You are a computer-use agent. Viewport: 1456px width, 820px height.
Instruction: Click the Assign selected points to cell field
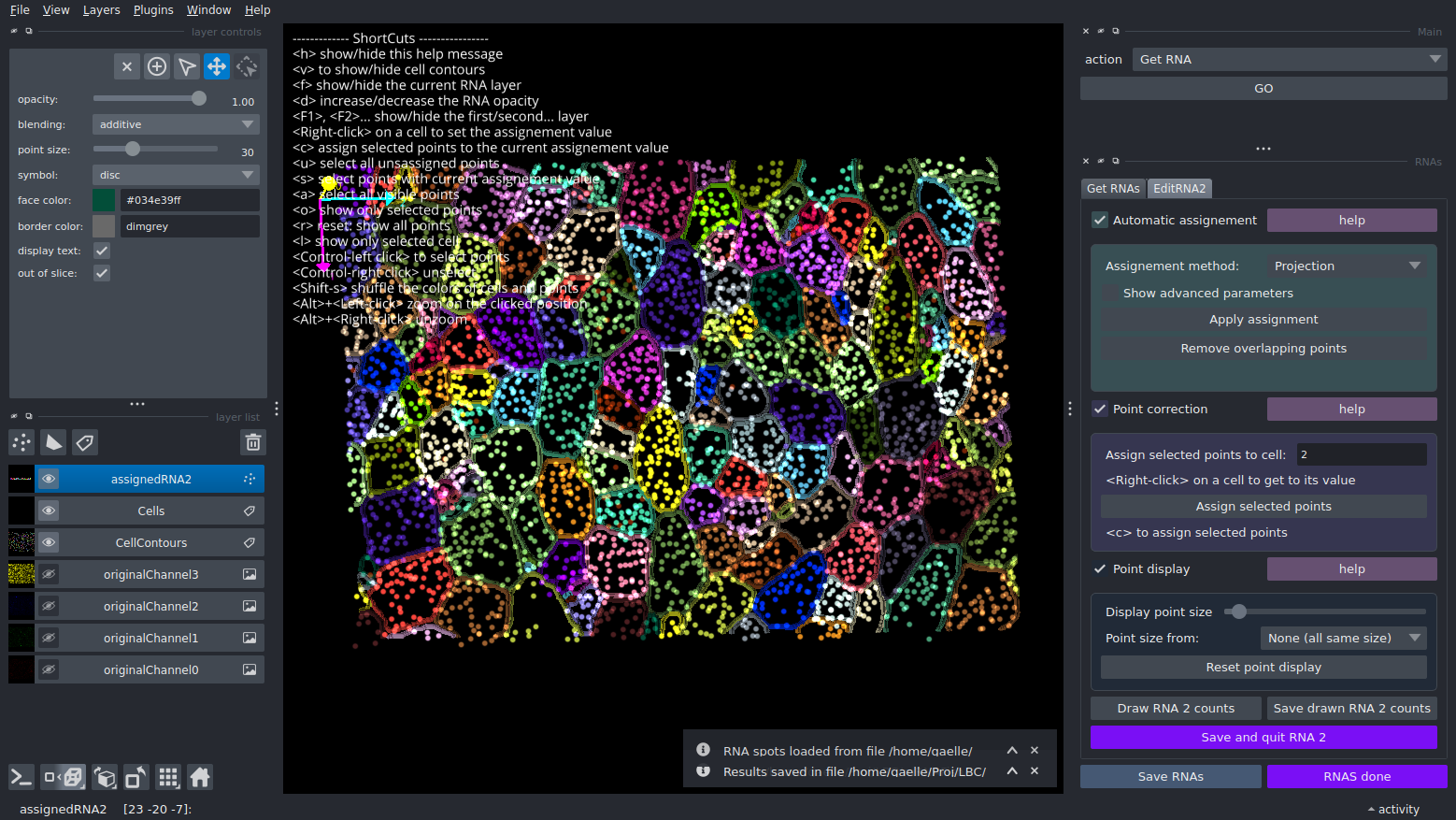click(1361, 454)
